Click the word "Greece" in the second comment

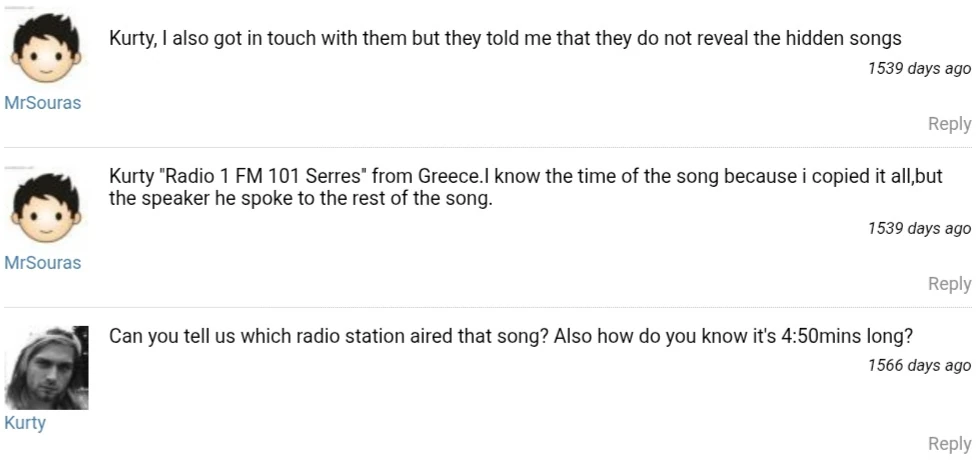tap(449, 178)
